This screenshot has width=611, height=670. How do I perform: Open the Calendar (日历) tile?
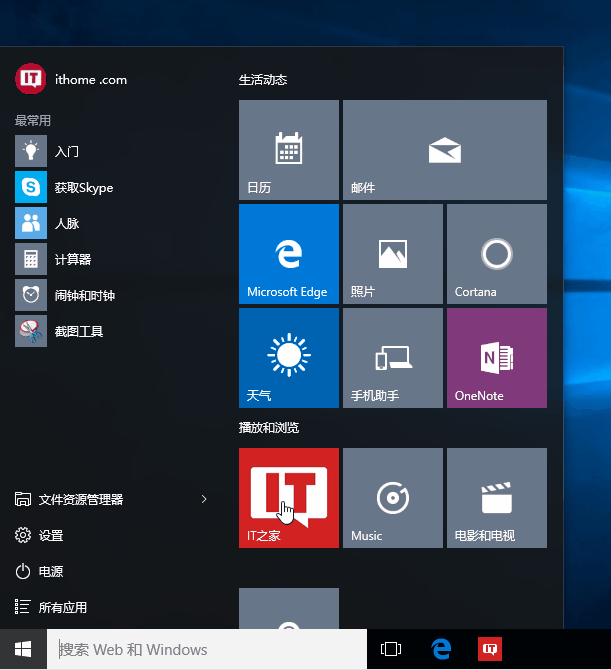coord(289,150)
